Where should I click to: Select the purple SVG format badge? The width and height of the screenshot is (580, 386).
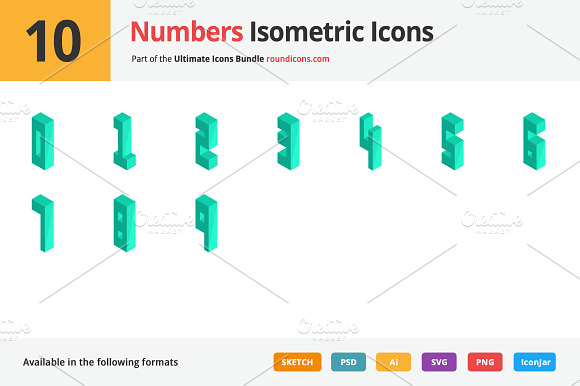[x=439, y=362]
